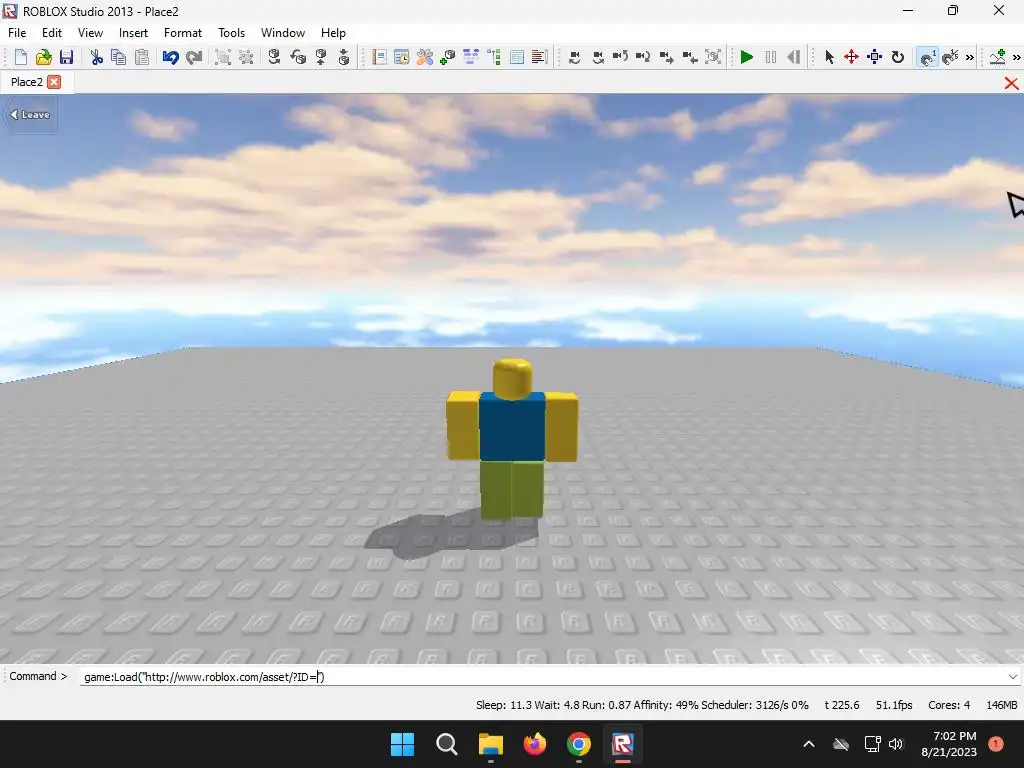
Task: Click camera zoom in arrow icon
Action: pyautogui.click(x=667, y=57)
